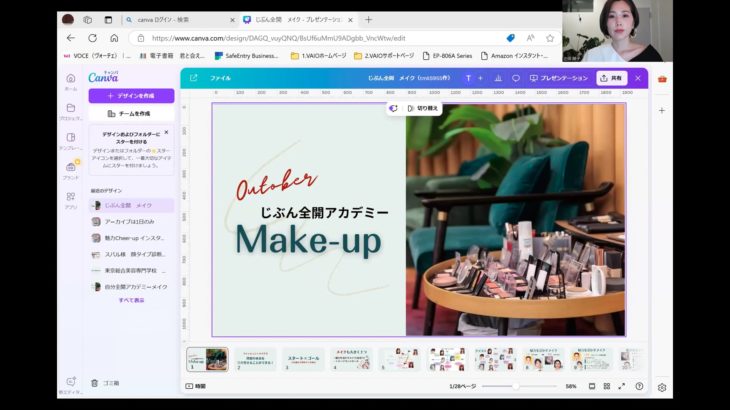730x410 pixels.
Task: Add page to favorites with star icon
Action: (x=550, y=38)
